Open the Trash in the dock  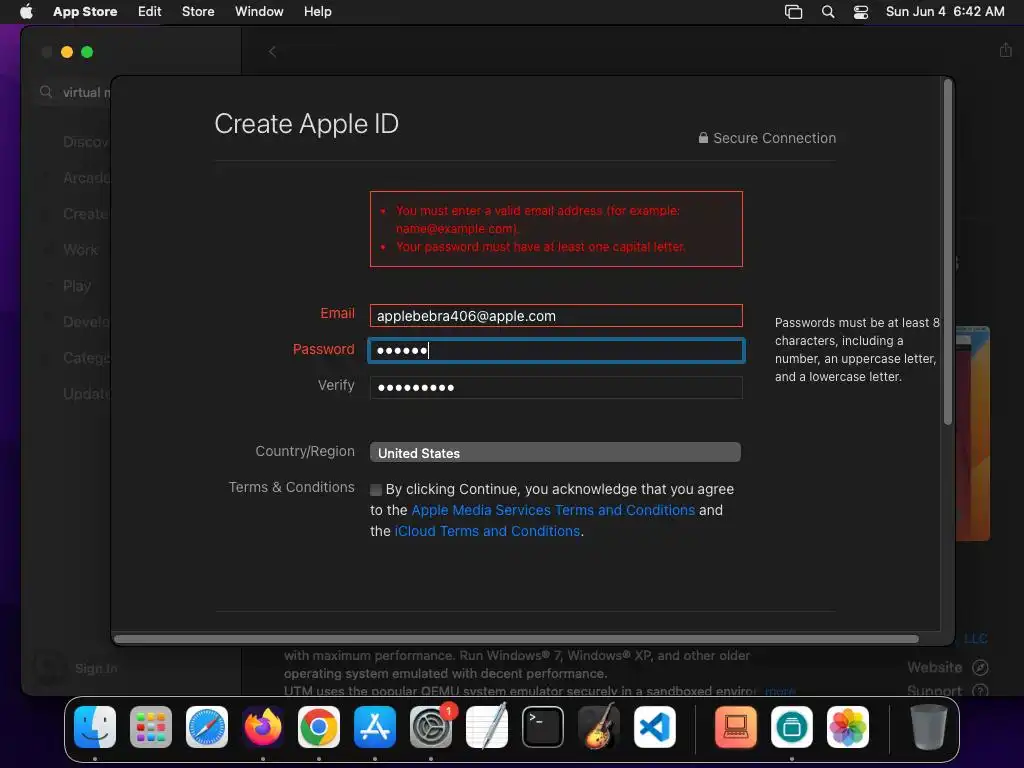929,727
